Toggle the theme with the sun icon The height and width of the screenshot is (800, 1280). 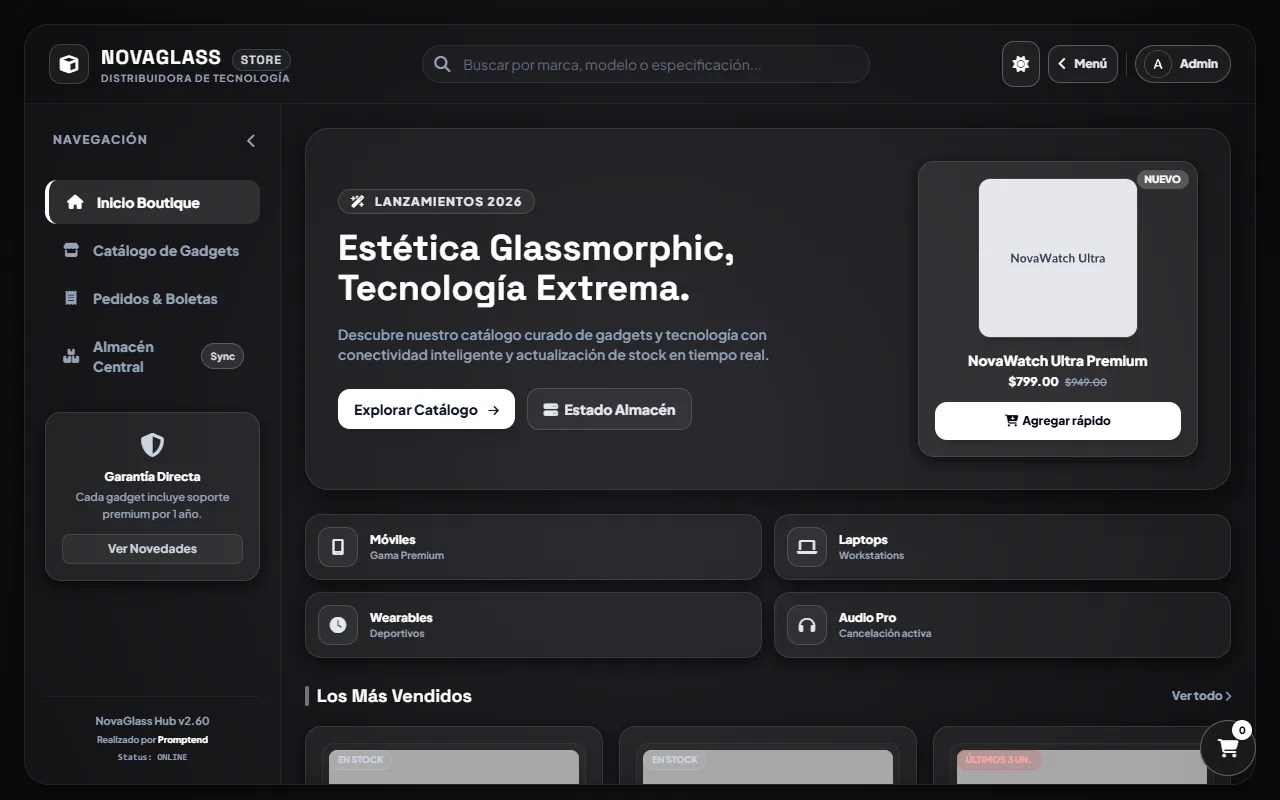[x=1020, y=64]
